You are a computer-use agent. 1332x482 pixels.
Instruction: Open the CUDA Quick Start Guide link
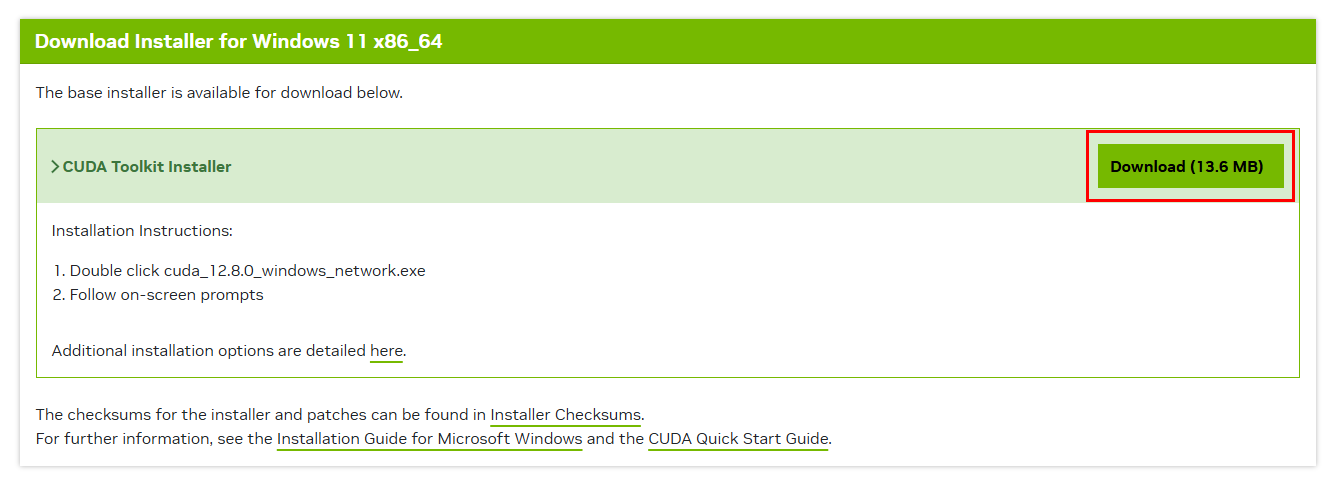(x=738, y=439)
